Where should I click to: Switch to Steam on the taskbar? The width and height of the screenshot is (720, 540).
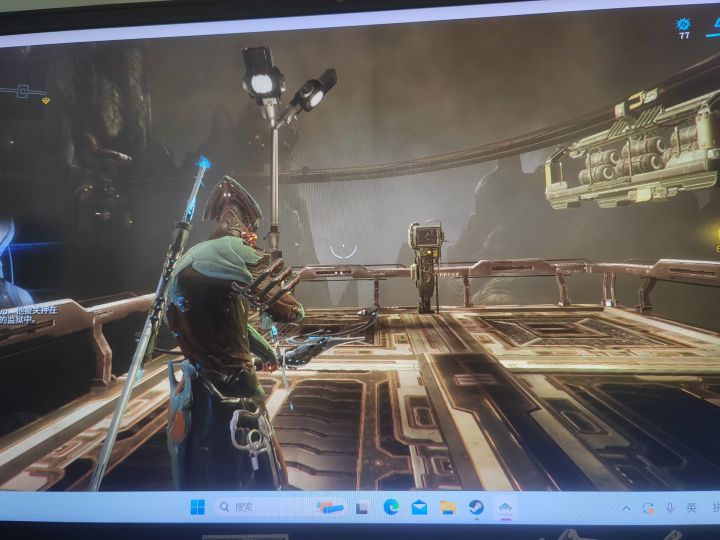[x=476, y=507]
